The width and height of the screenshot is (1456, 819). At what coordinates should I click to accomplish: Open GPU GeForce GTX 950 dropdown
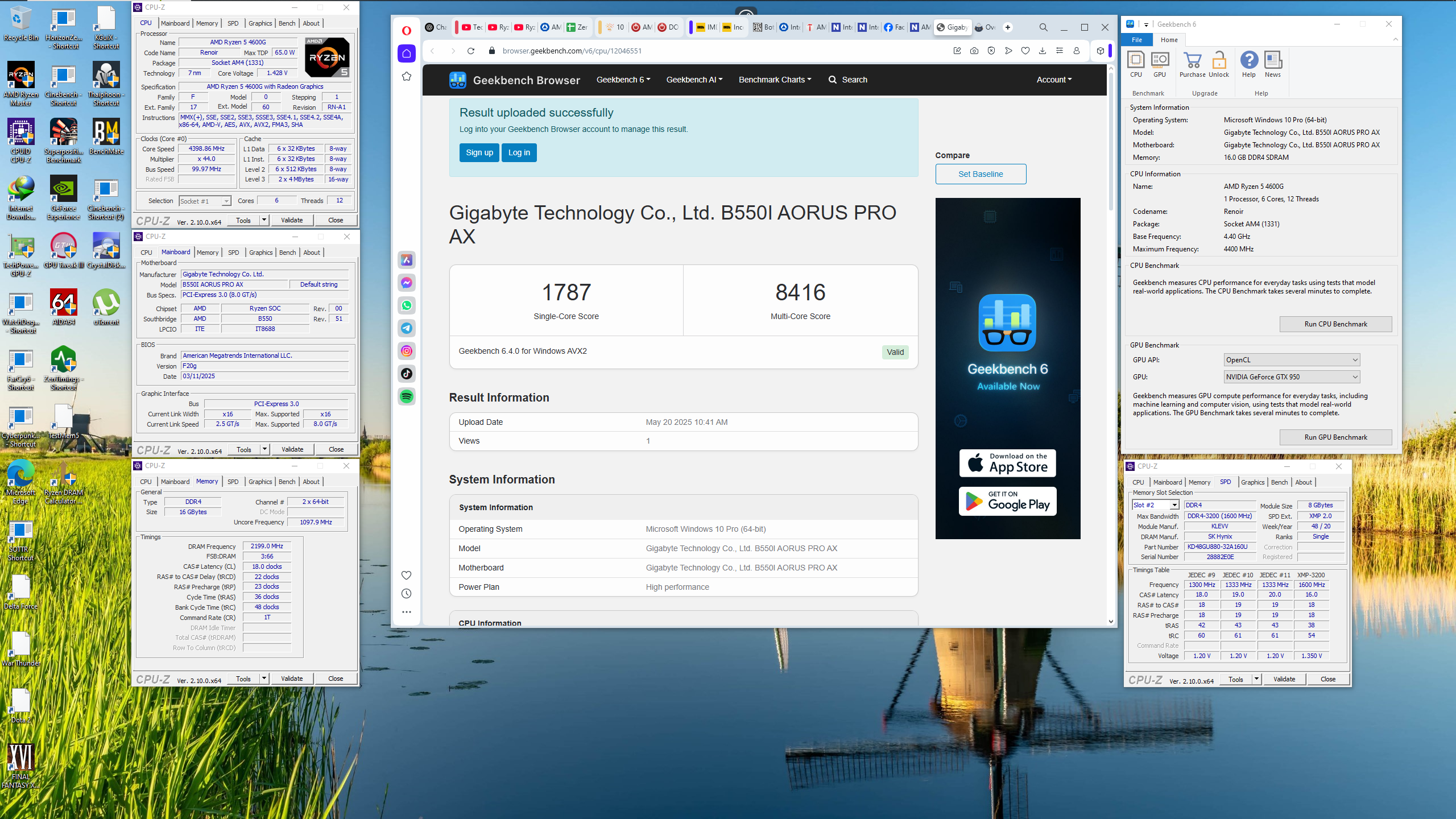pyautogui.click(x=1292, y=377)
